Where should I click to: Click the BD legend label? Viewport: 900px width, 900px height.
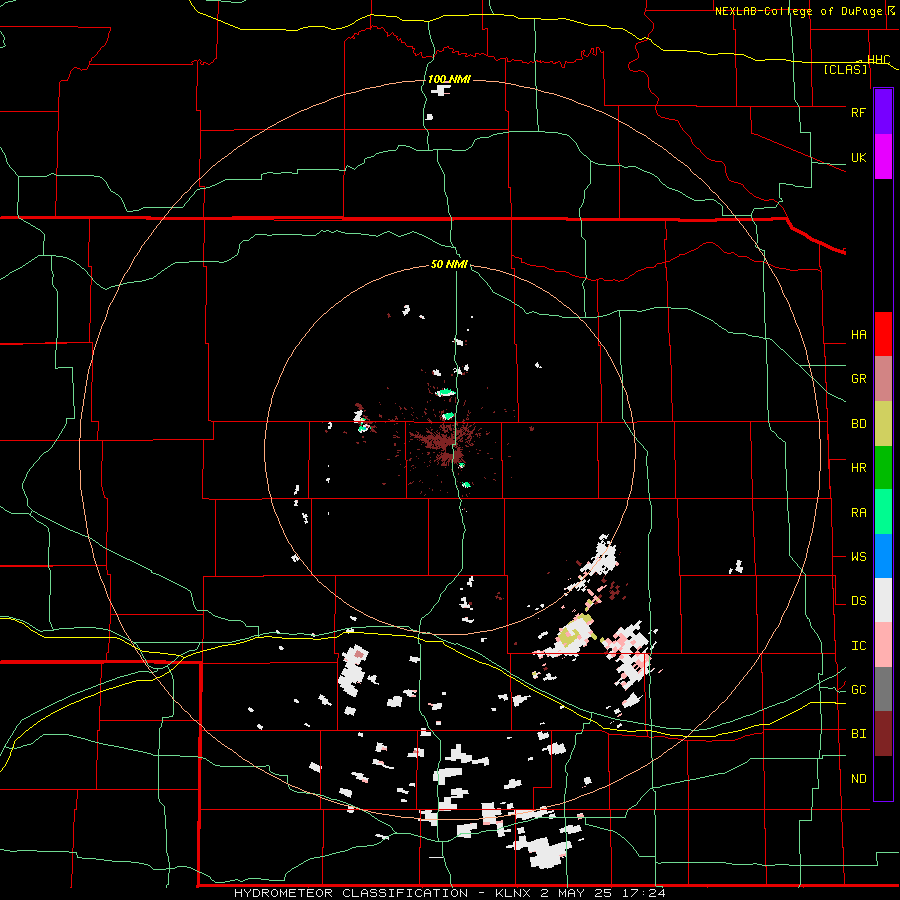click(x=858, y=424)
